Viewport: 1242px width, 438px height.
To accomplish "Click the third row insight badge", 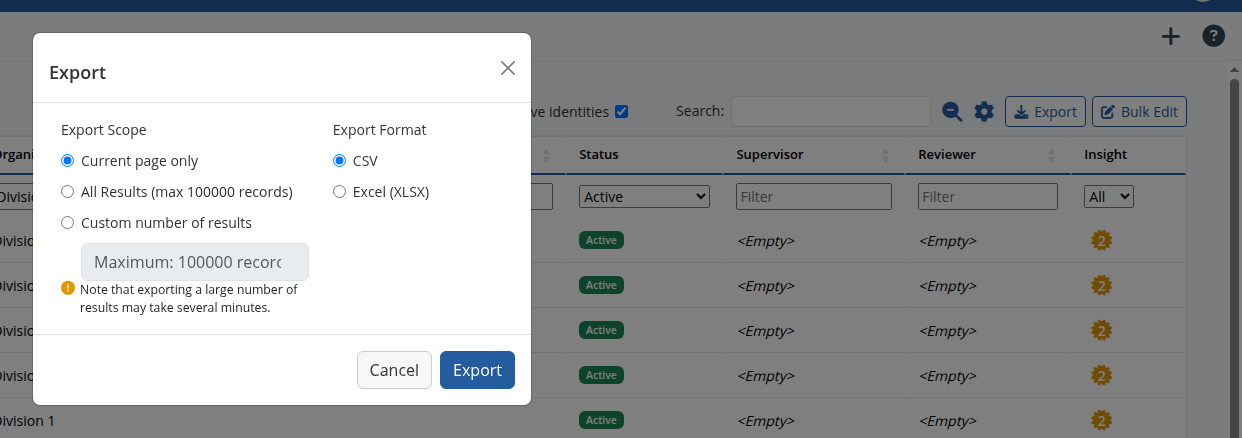I will point(1102,331).
